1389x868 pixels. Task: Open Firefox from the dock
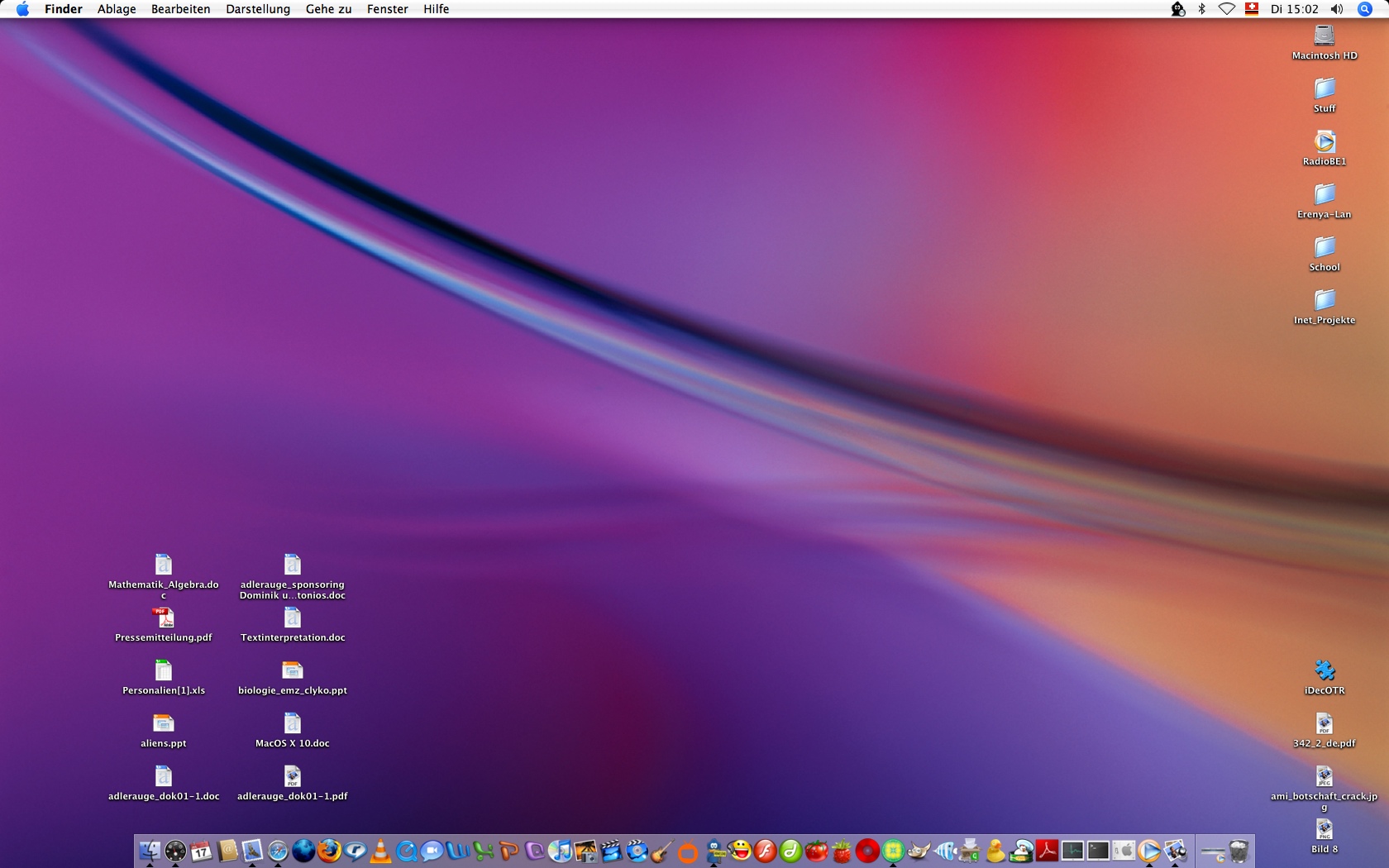tap(329, 851)
